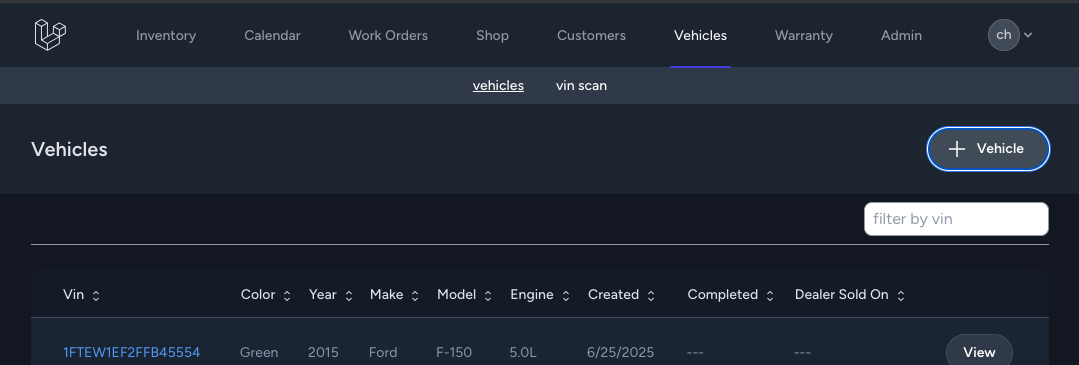Image resolution: width=1079 pixels, height=365 pixels.
Task: Sort by Created column arrows icon
Action: coord(651,295)
